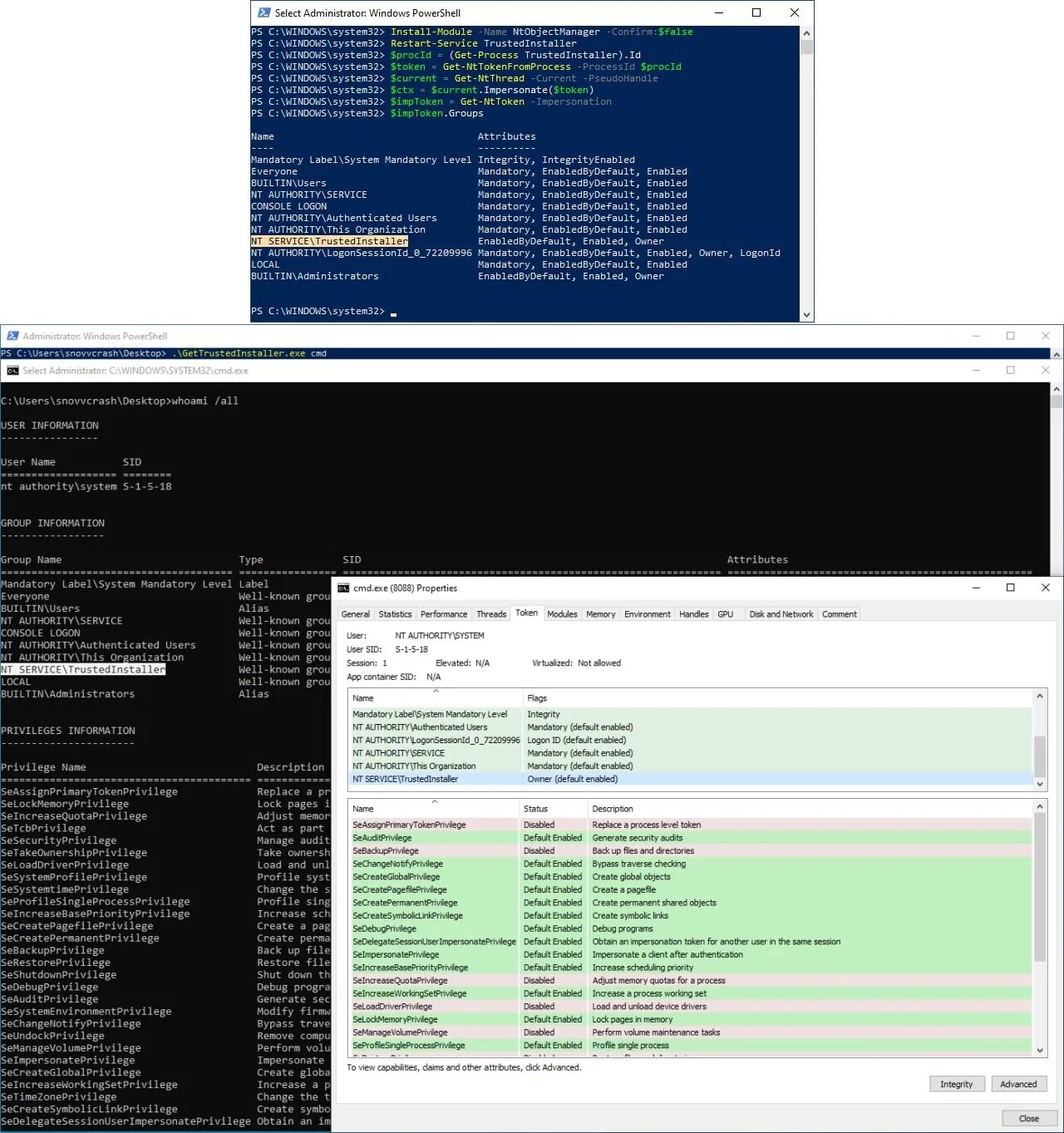Viewport: 1064px width, 1133px height.
Task: Open the Disk and Network tab
Action: [781, 614]
